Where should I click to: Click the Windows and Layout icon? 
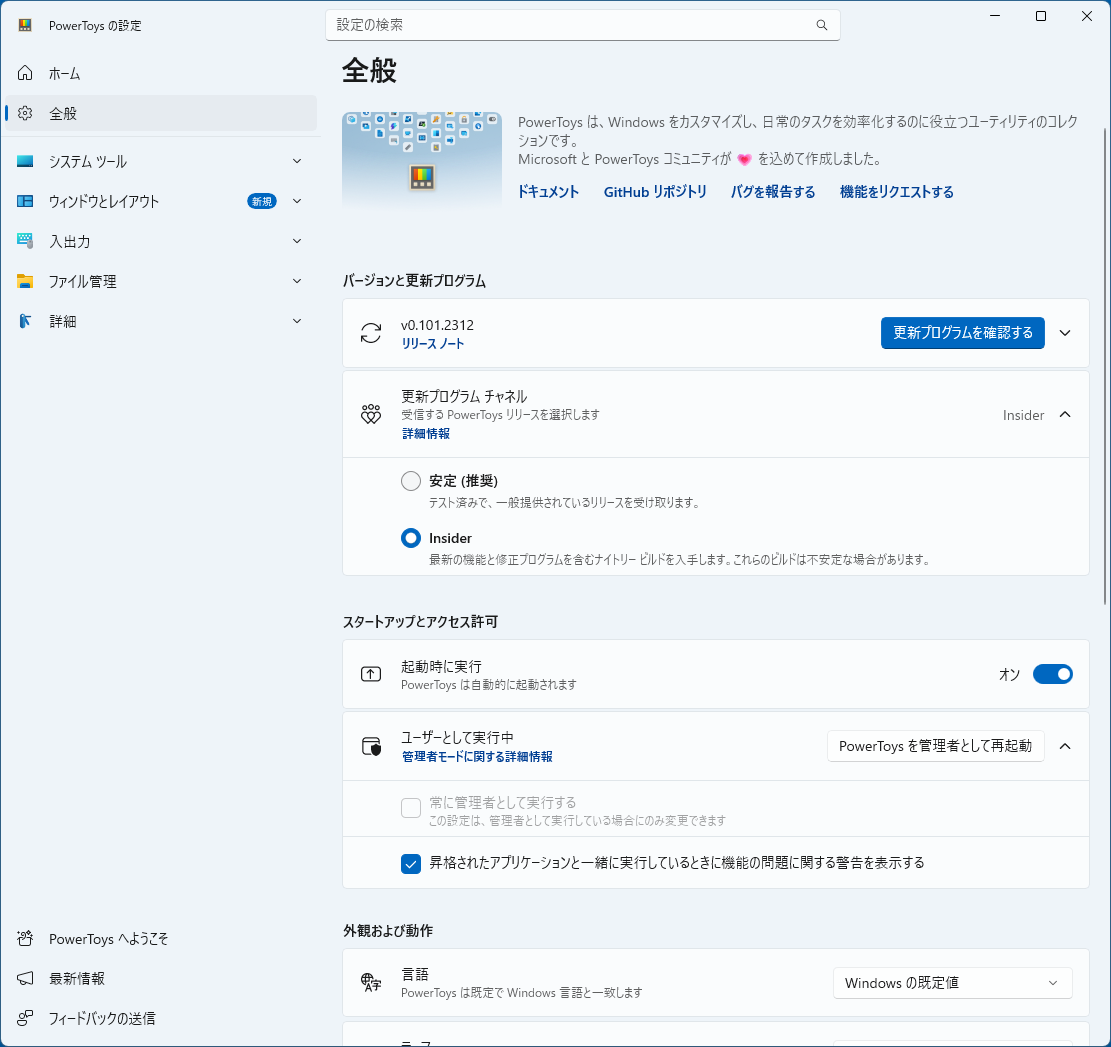(25, 201)
